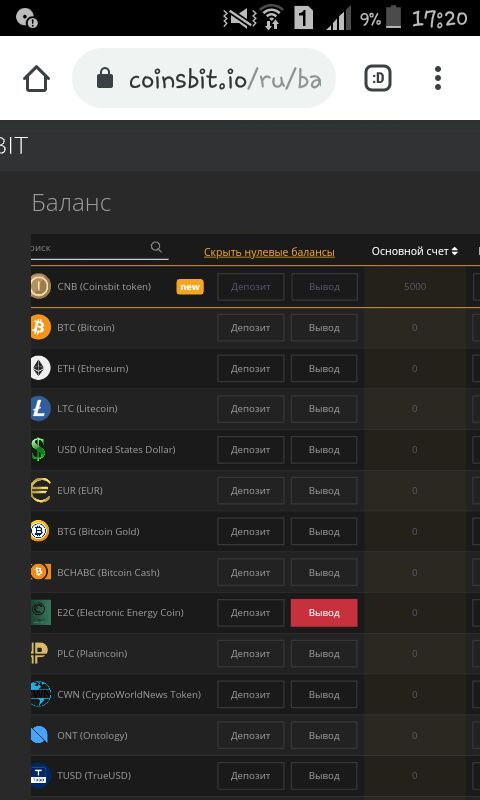Click Депозит for EUR row
The image size is (480, 800).
click(x=250, y=491)
